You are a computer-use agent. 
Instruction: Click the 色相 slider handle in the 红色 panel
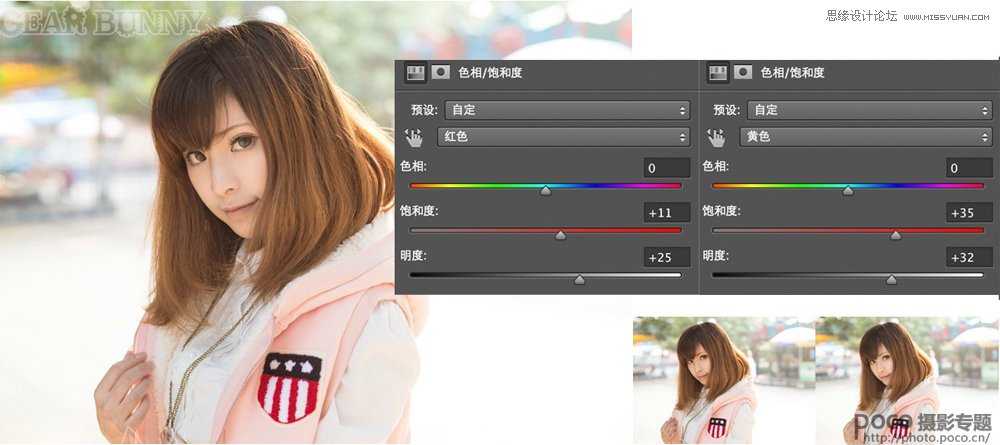[546, 190]
